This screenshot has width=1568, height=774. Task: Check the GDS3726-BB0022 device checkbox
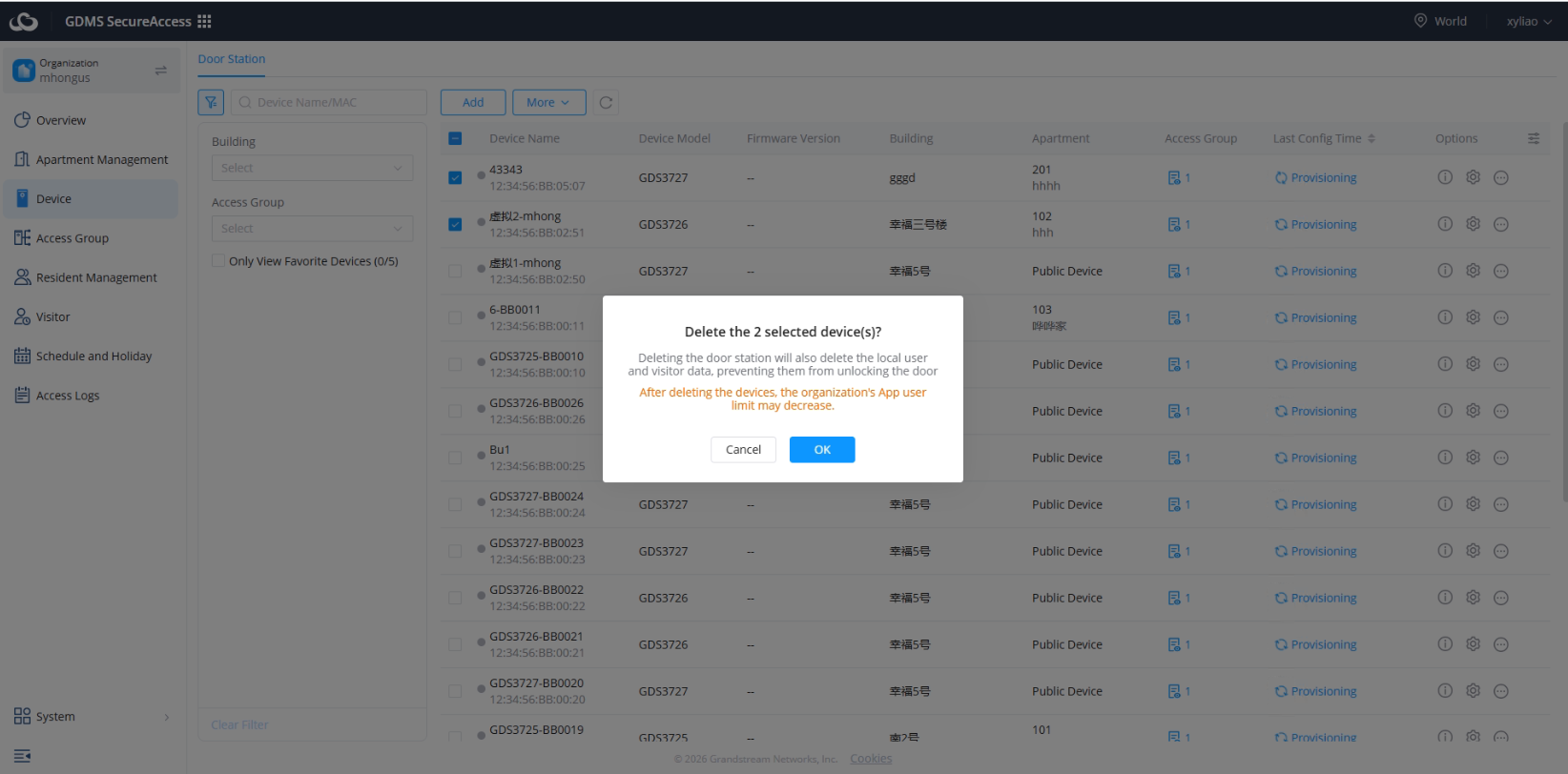coord(455,598)
